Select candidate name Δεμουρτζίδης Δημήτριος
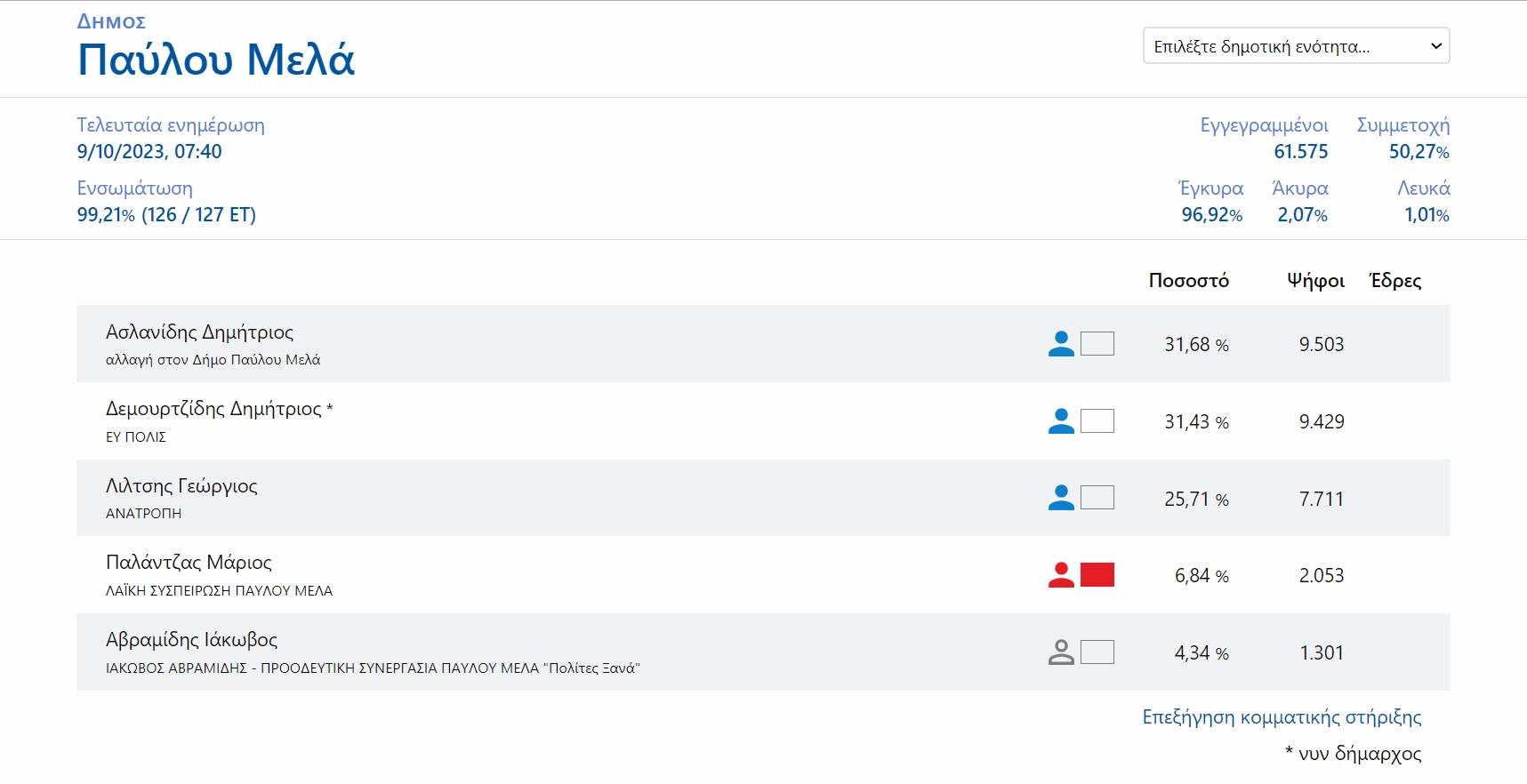1527x784 pixels. coord(213,409)
